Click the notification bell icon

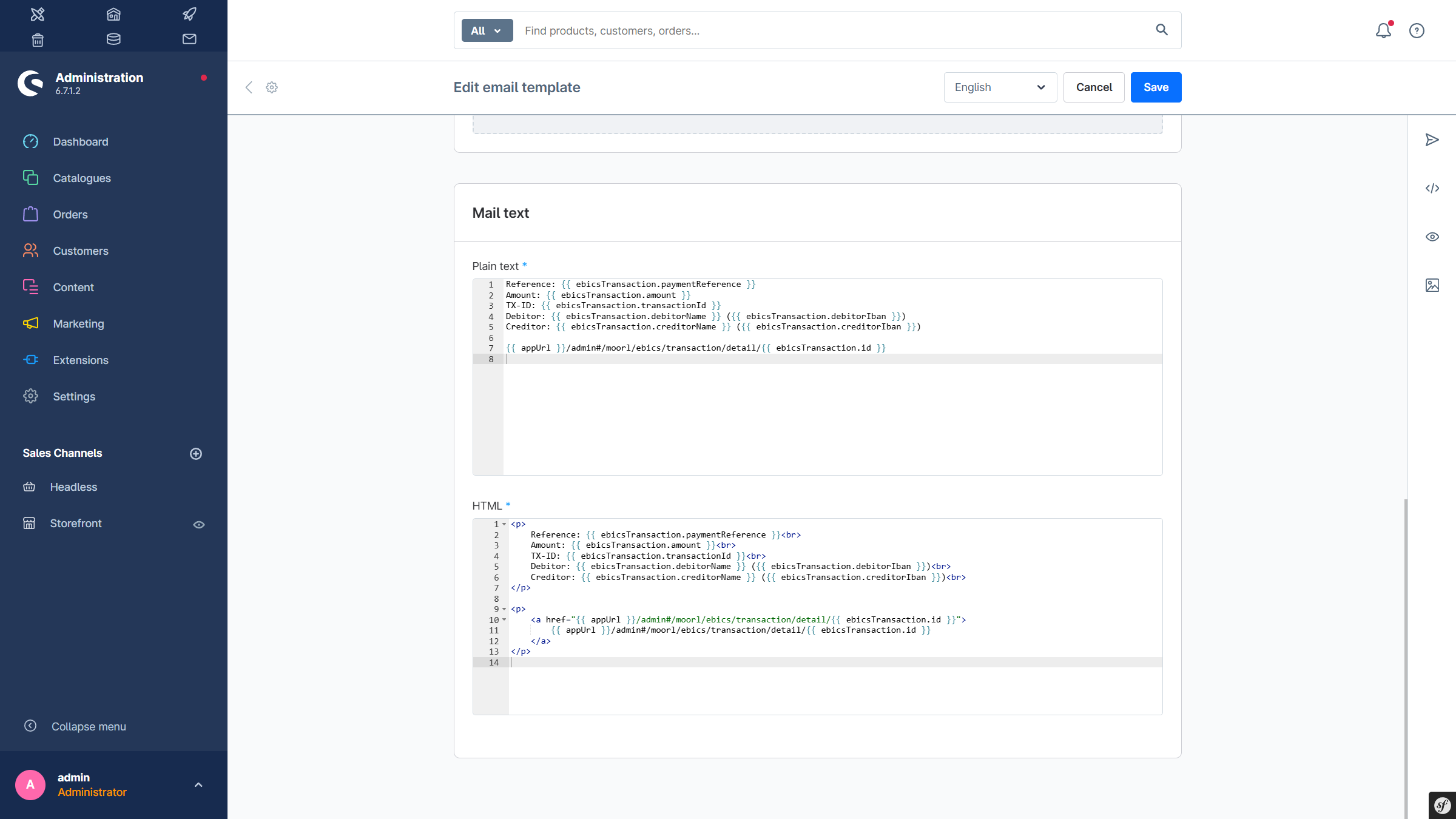coord(1383,30)
